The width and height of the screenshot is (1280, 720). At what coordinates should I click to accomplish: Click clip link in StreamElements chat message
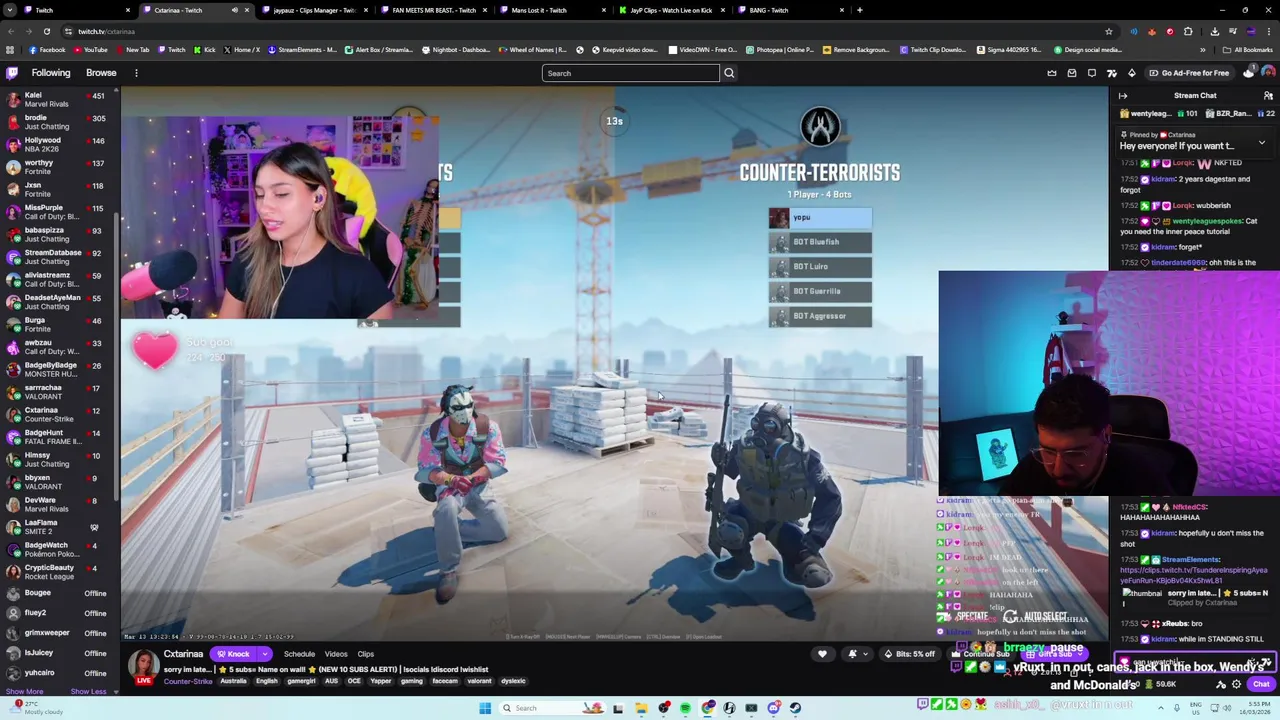(x=1194, y=575)
